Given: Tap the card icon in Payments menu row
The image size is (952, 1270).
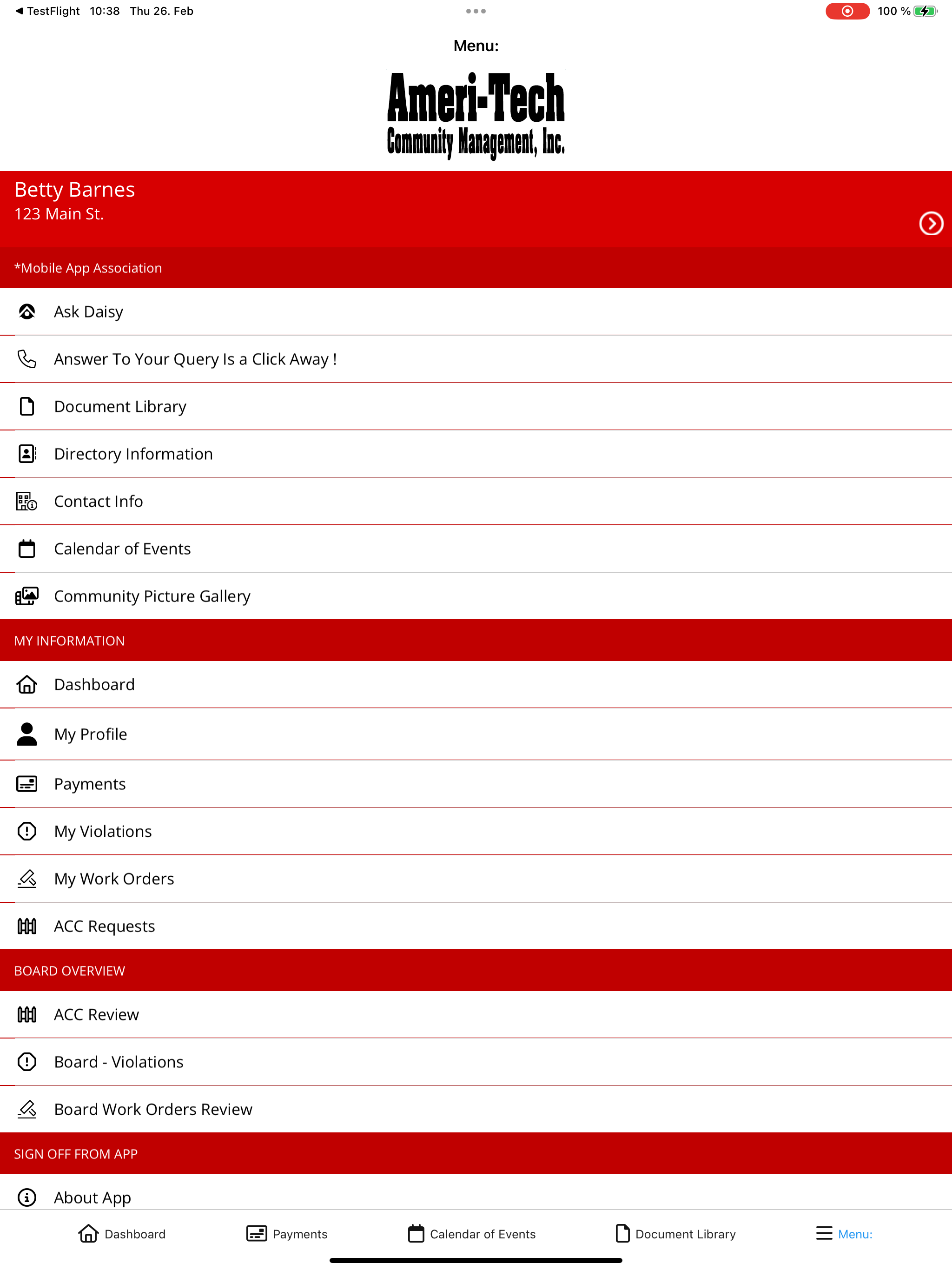Looking at the screenshot, I should tap(27, 784).
